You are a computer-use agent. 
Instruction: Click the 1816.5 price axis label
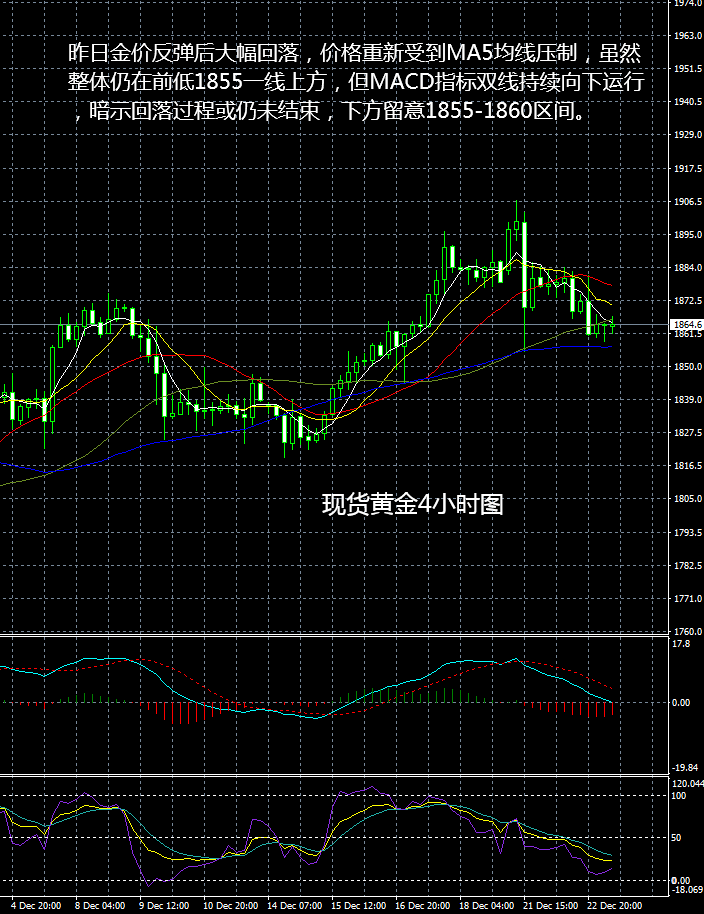(688, 465)
